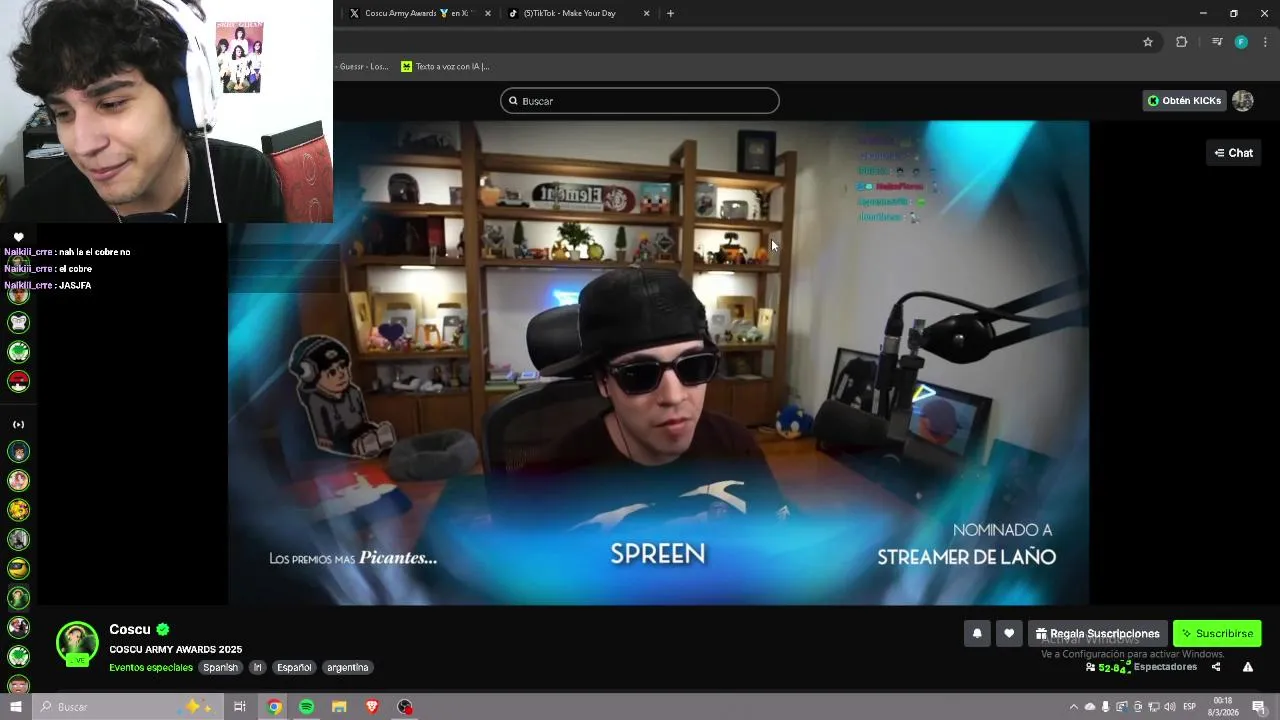Open File Explorer from the taskbar

[x=339, y=707]
